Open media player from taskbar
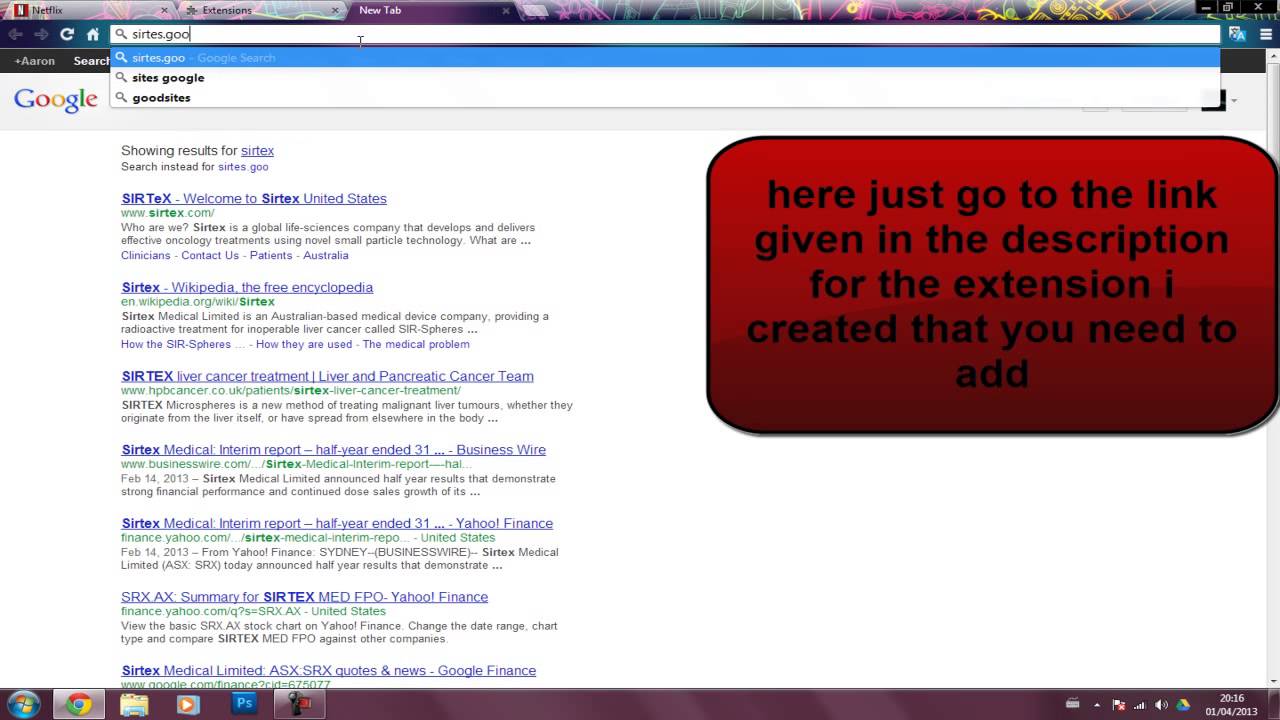Image resolution: width=1280 pixels, height=720 pixels. pyautogui.click(x=187, y=704)
